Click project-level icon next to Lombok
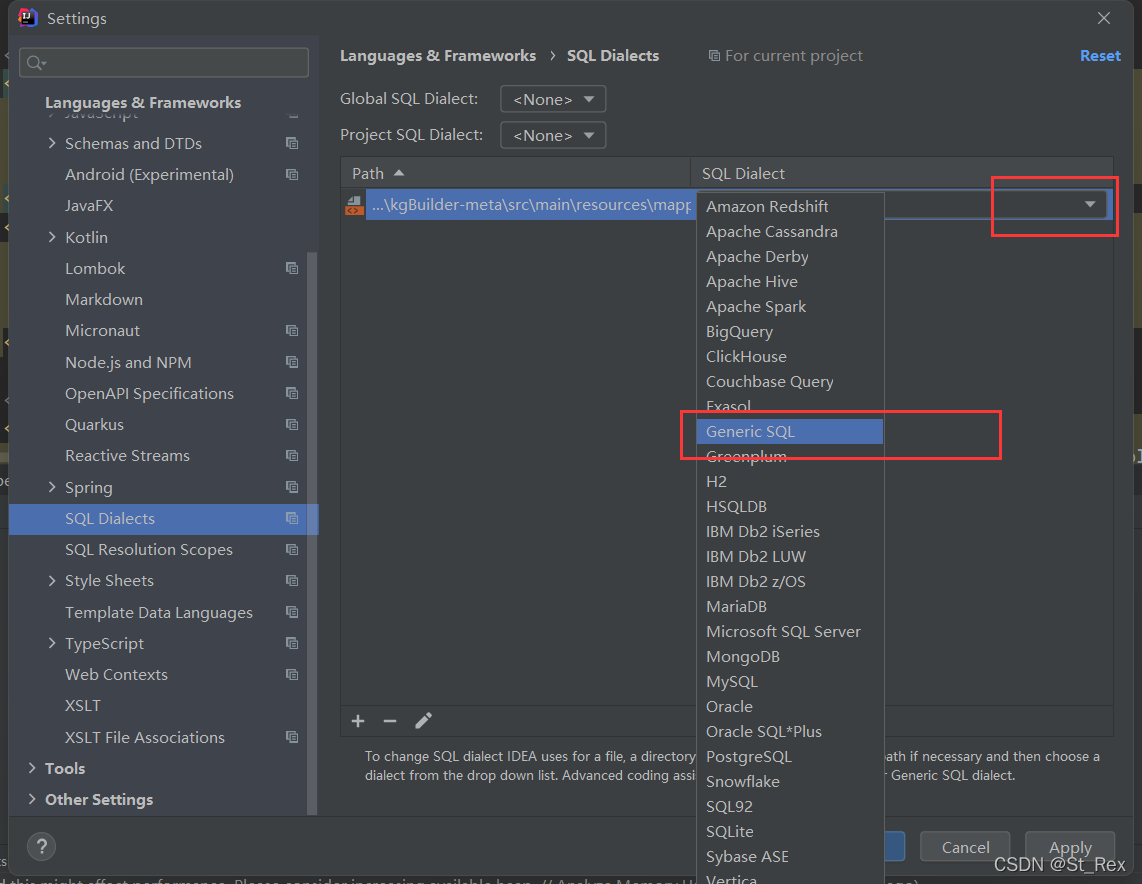This screenshot has width=1142, height=884. (292, 269)
